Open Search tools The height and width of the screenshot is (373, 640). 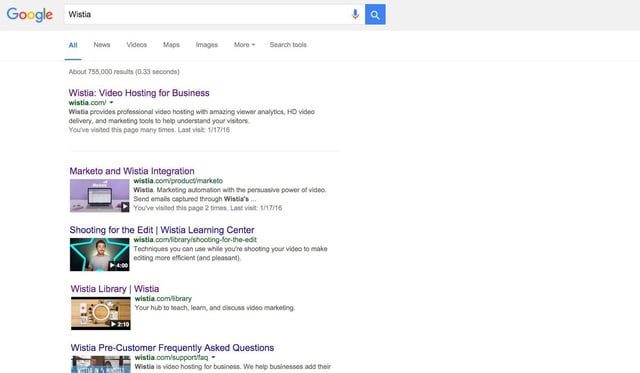[x=288, y=45]
